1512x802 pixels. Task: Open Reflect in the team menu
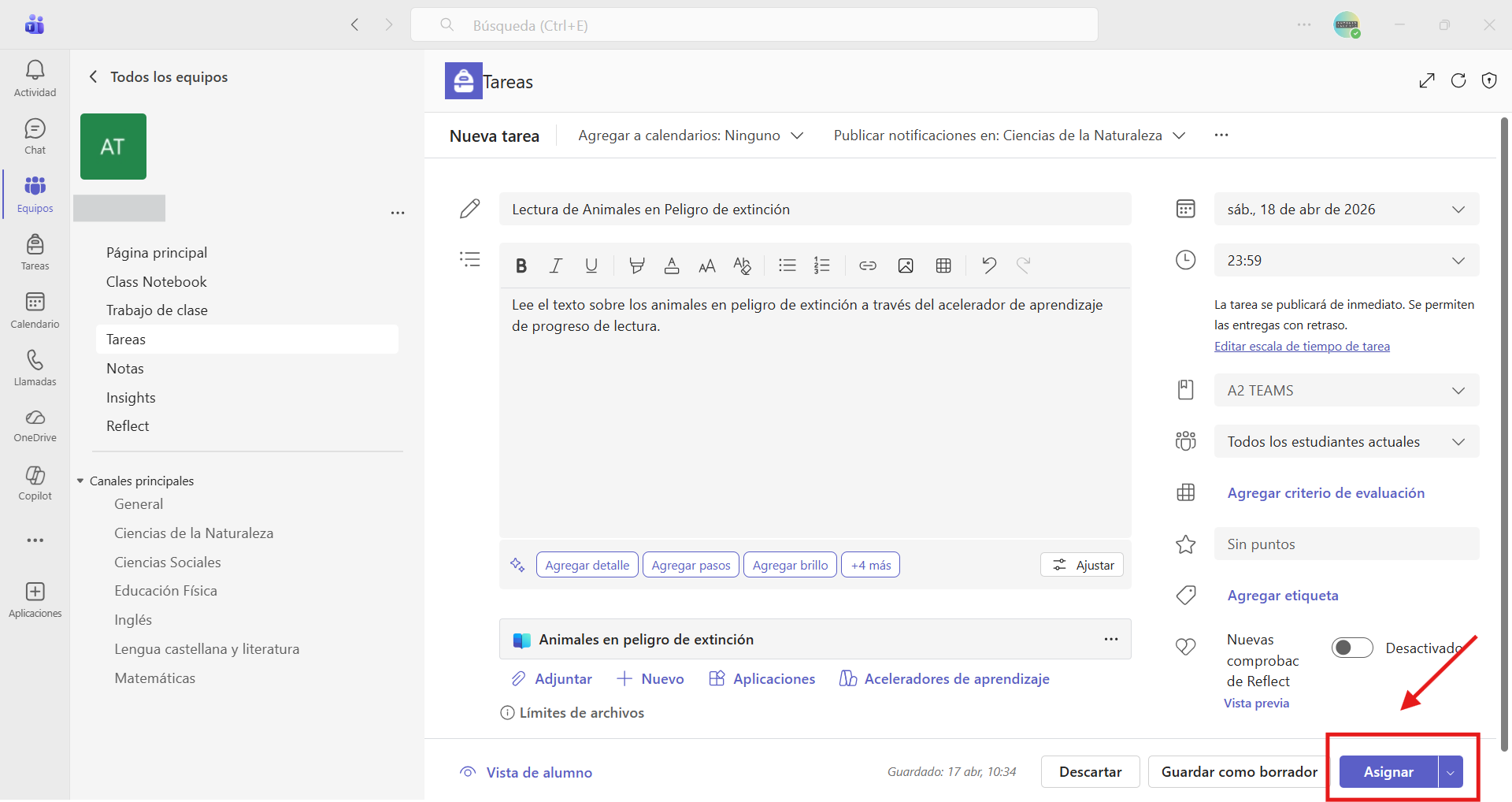click(128, 426)
